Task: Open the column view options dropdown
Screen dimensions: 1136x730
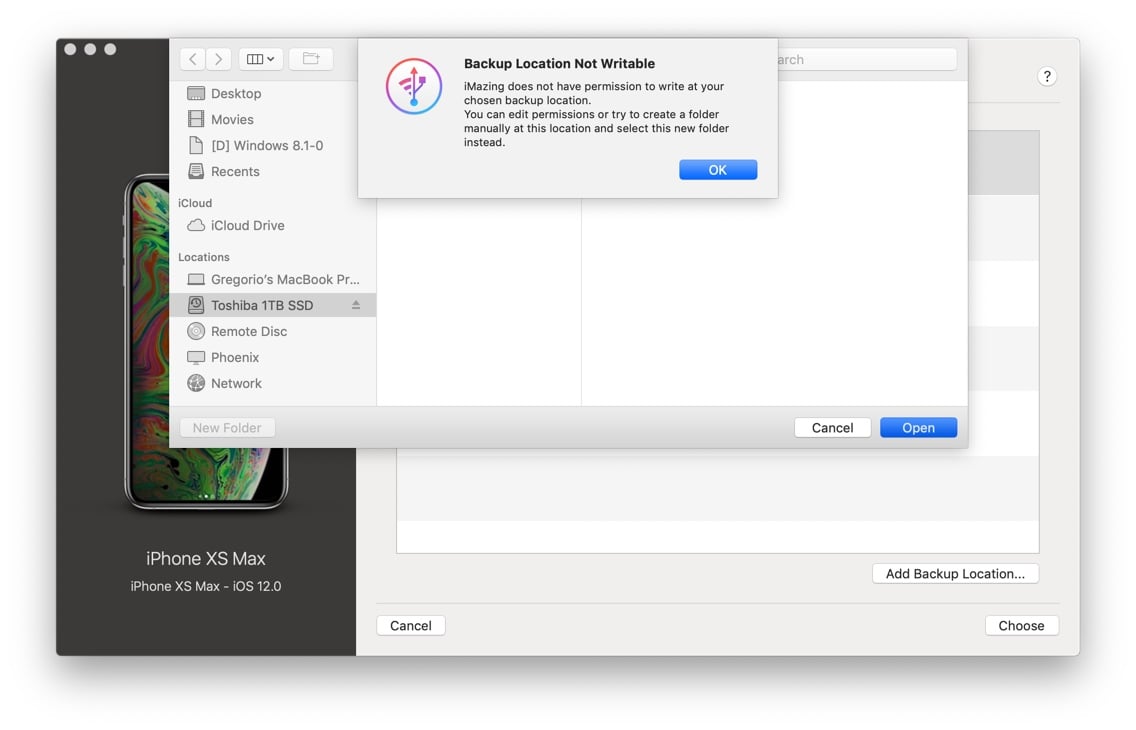Action: point(260,59)
